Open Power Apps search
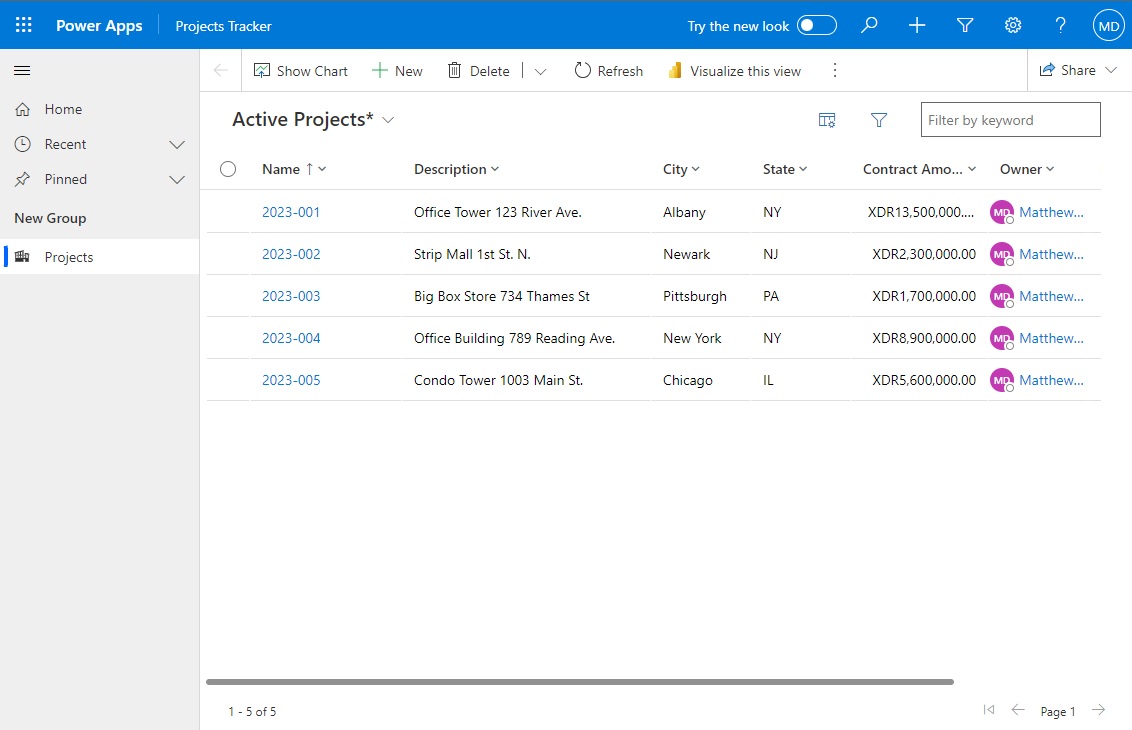The width and height of the screenshot is (1132, 730). click(868, 25)
